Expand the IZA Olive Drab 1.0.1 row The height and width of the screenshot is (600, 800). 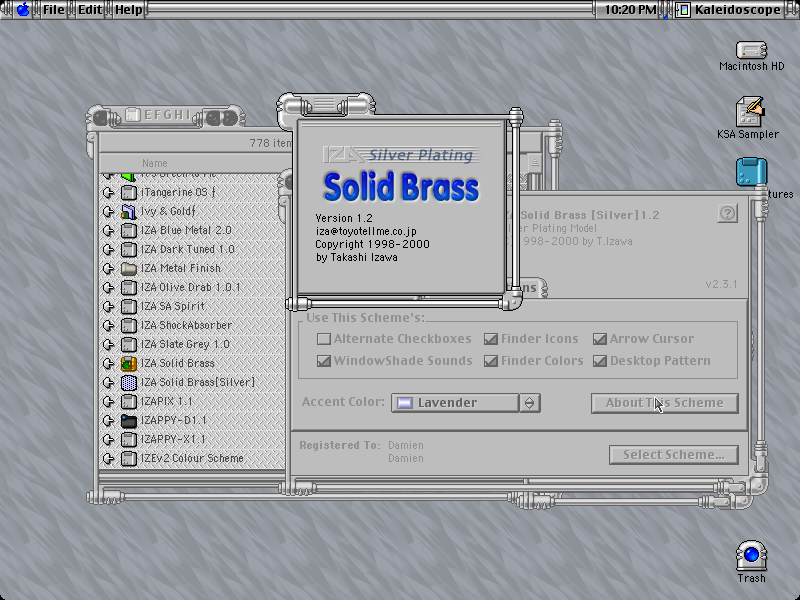[x=108, y=287]
